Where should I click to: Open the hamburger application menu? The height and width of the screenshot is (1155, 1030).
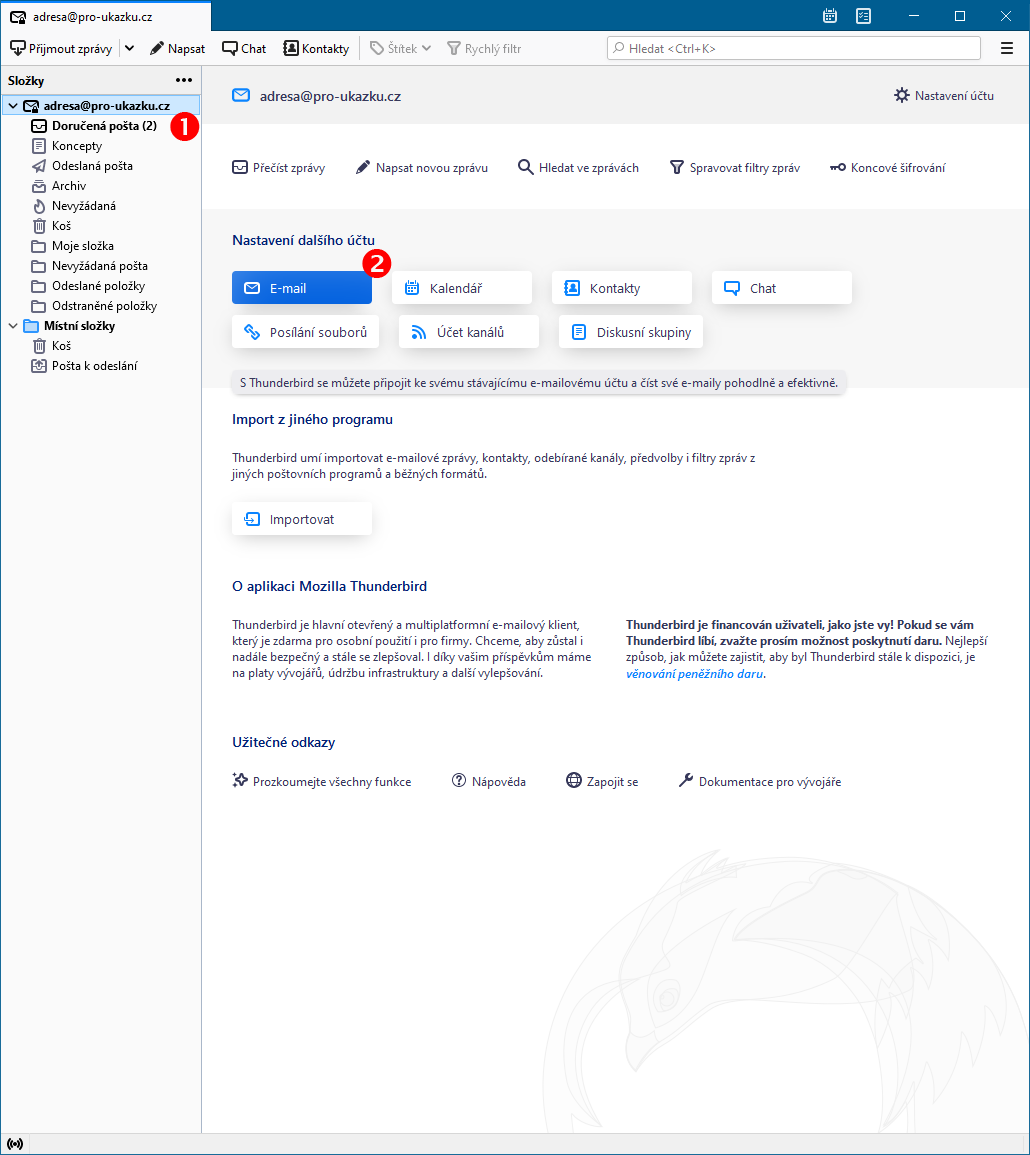(x=1006, y=49)
